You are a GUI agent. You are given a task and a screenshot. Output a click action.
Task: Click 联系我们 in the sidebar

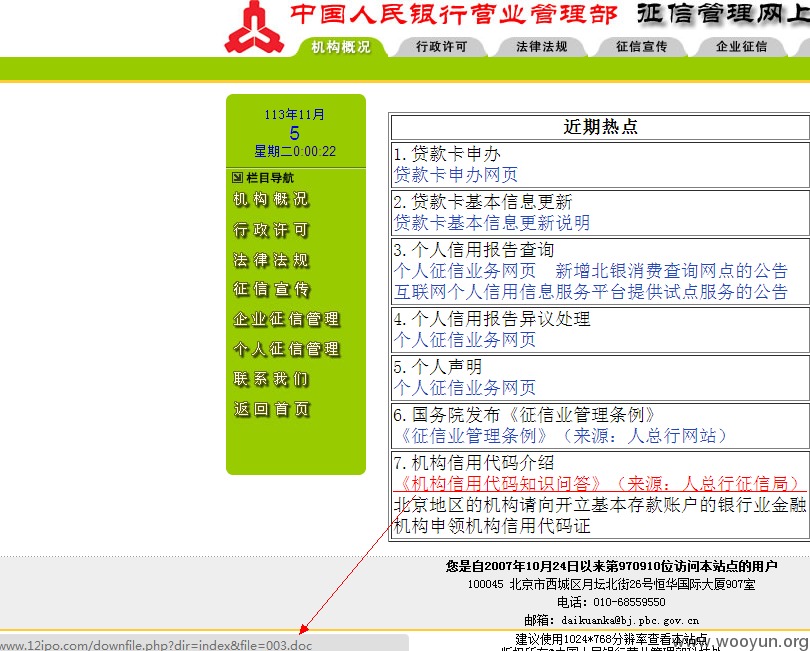tap(271, 379)
